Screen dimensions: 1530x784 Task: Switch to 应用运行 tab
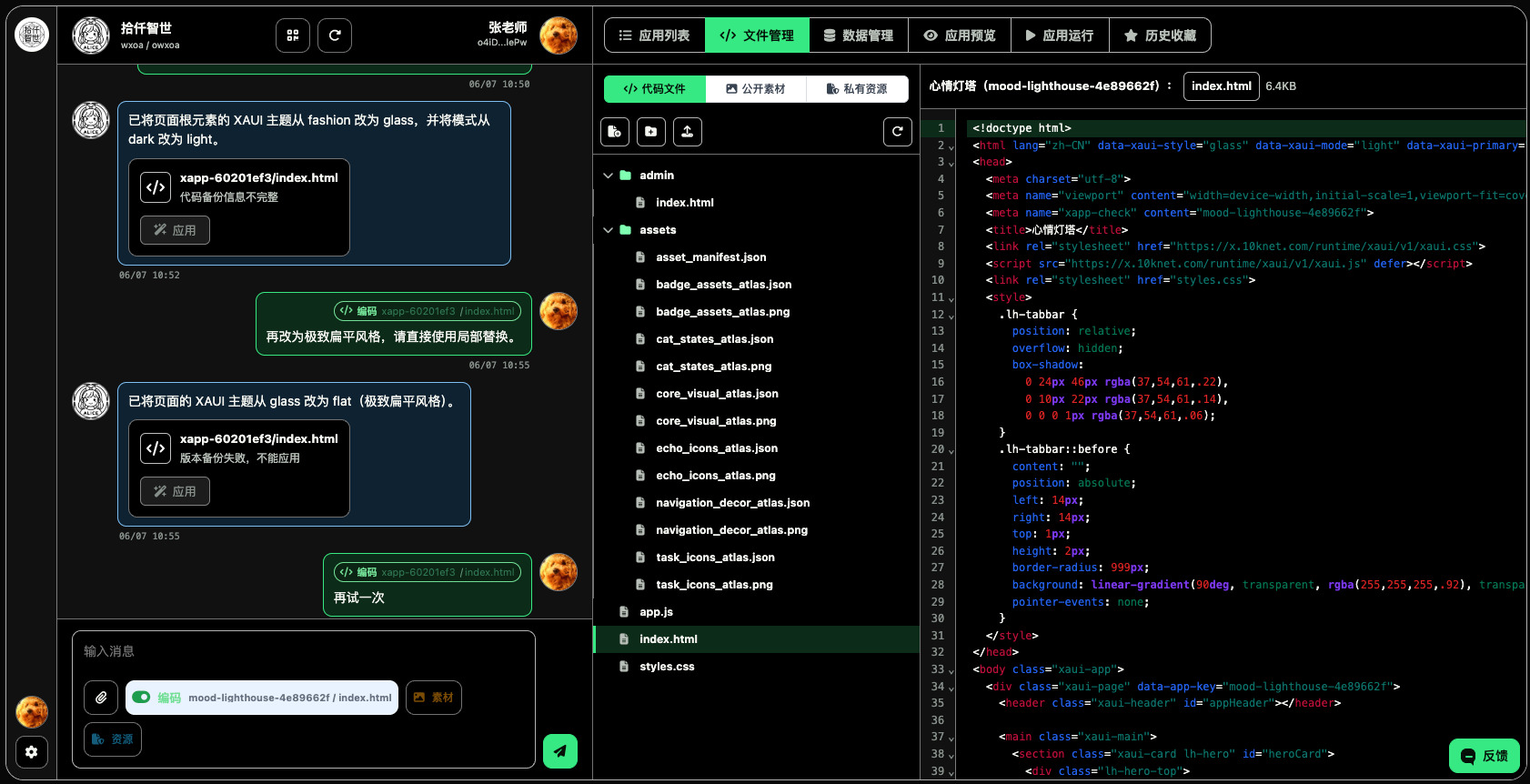click(x=1059, y=35)
